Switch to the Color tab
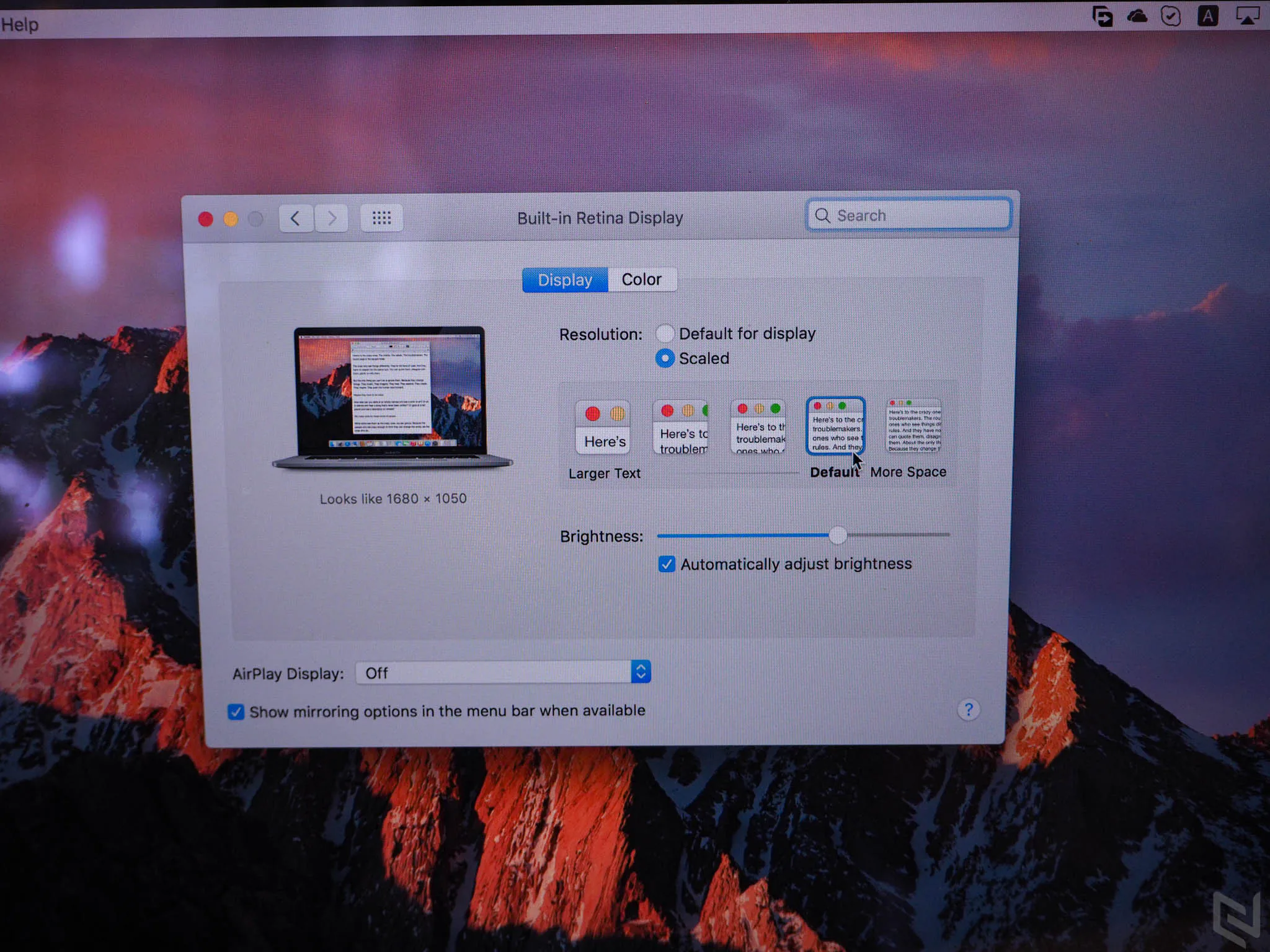This screenshot has height=952, width=1270. pos(642,280)
